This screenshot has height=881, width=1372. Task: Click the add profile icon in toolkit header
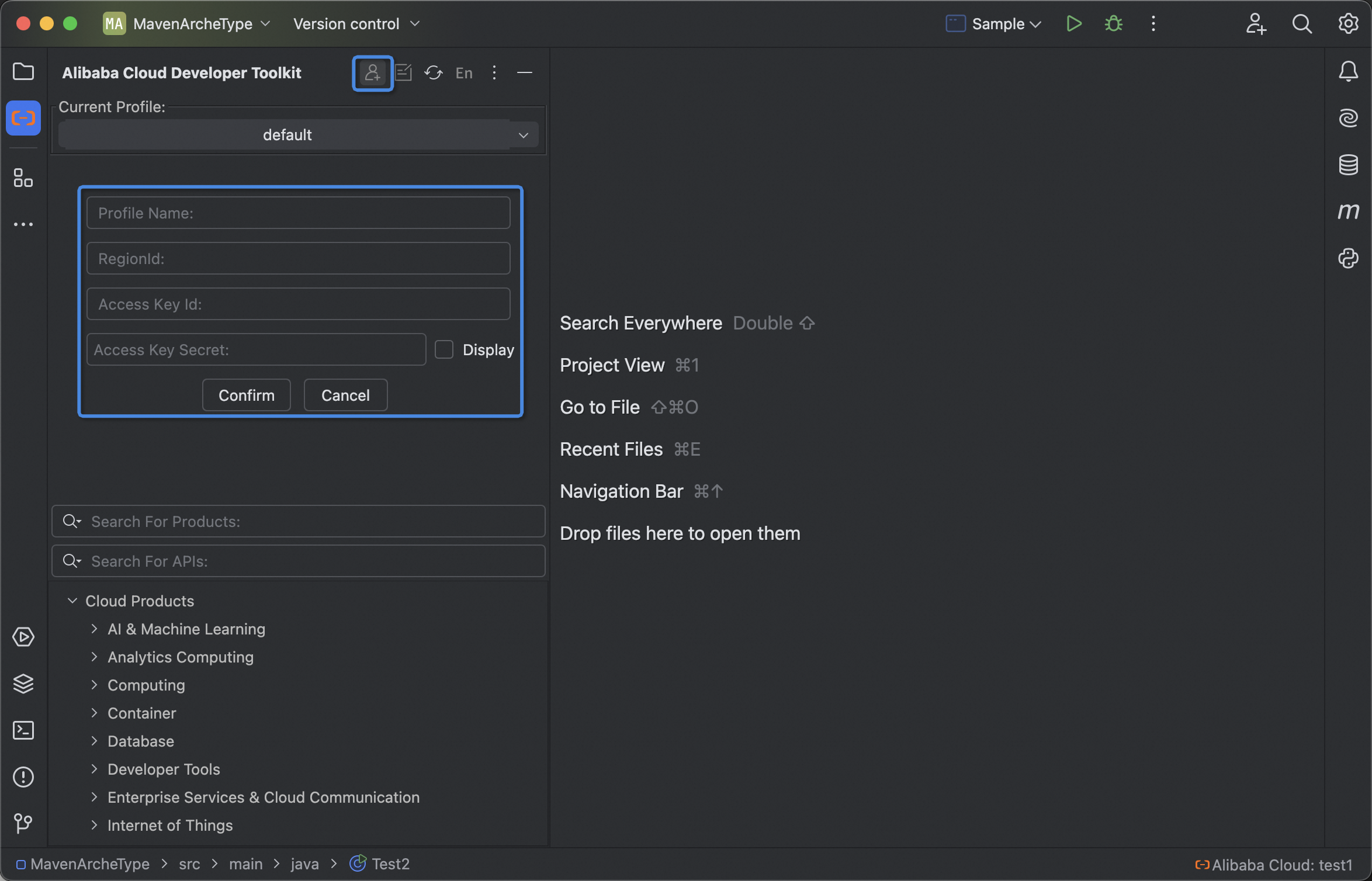coord(372,73)
